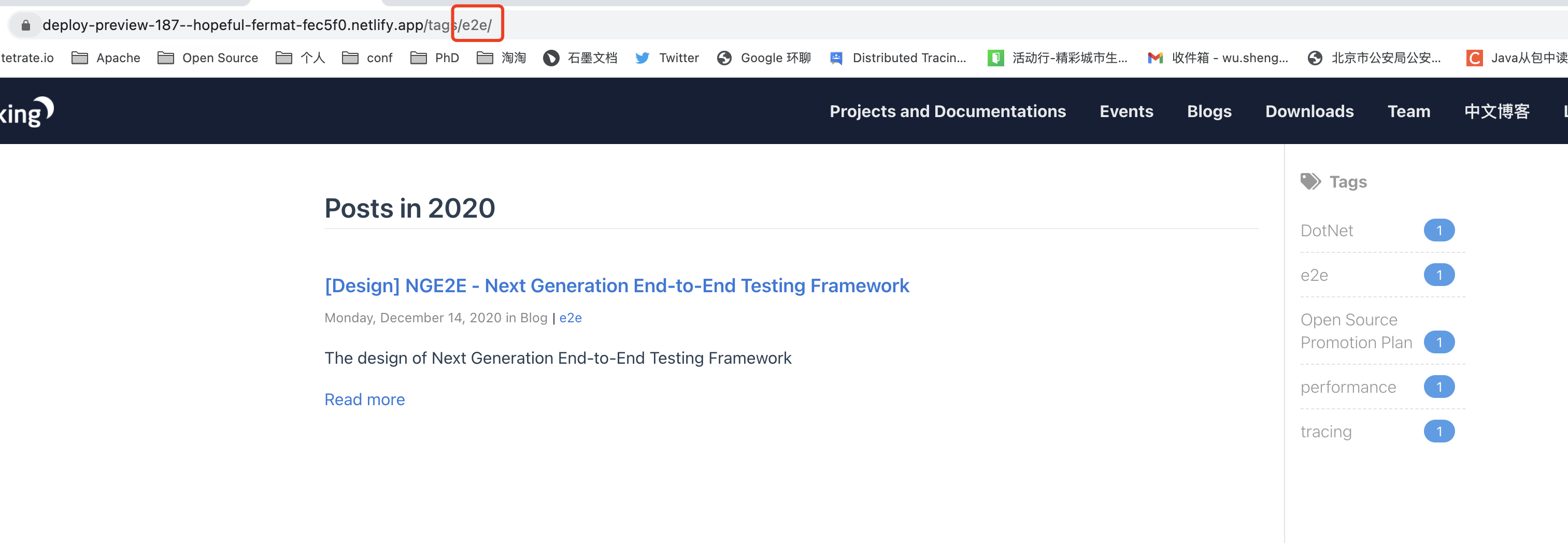Open the Distributed Tracing bookmark

click(x=898, y=58)
